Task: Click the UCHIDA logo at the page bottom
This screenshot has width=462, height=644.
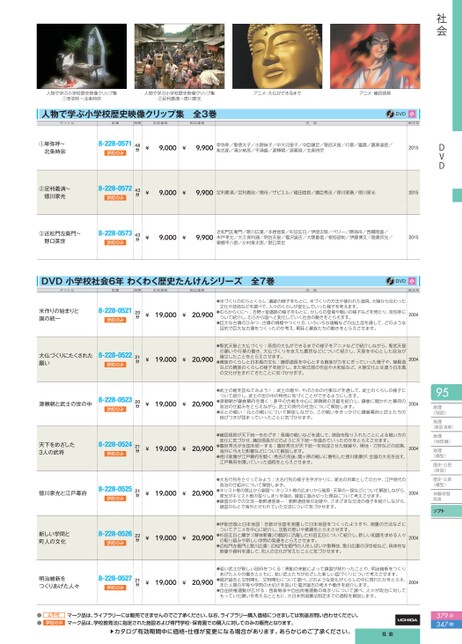Action: tap(407, 620)
